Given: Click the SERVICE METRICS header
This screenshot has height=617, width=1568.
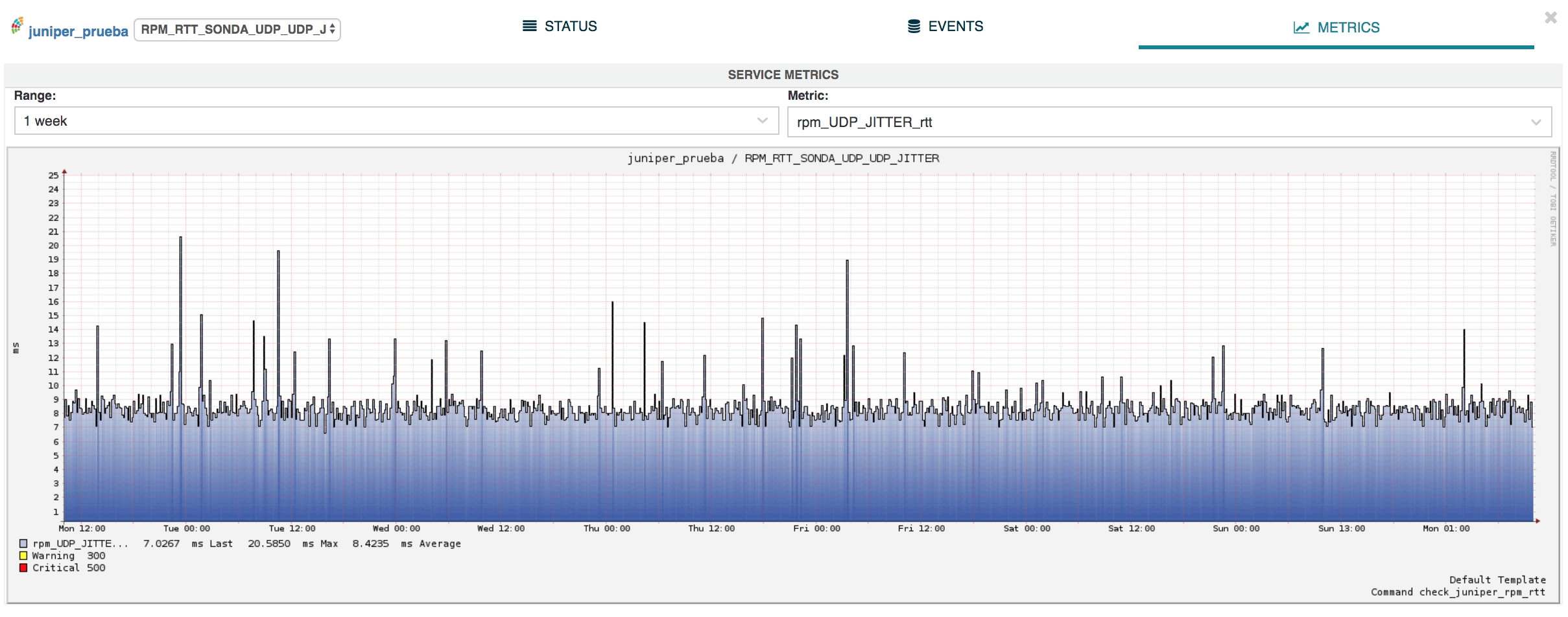Looking at the screenshot, I should point(783,75).
